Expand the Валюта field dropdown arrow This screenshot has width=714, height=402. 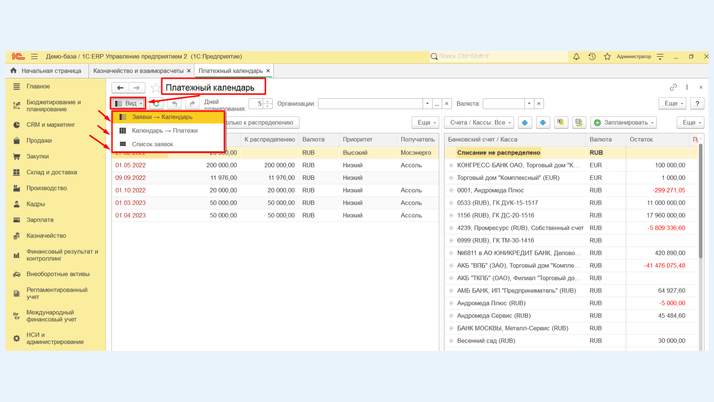tap(529, 103)
